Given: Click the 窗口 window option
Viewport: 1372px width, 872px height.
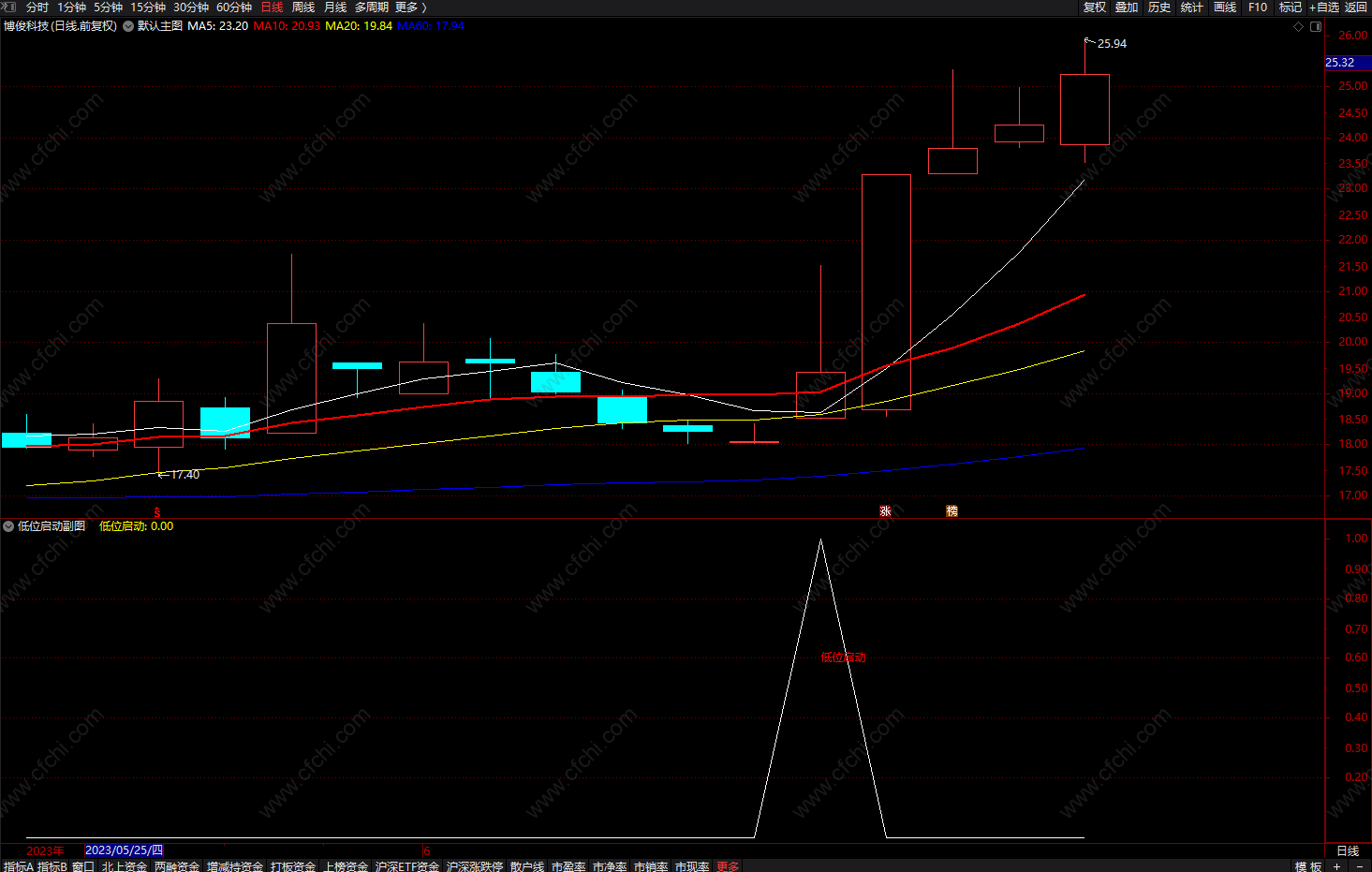Looking at the screenshot, I should pyautogui.click(x=83, y=866).
